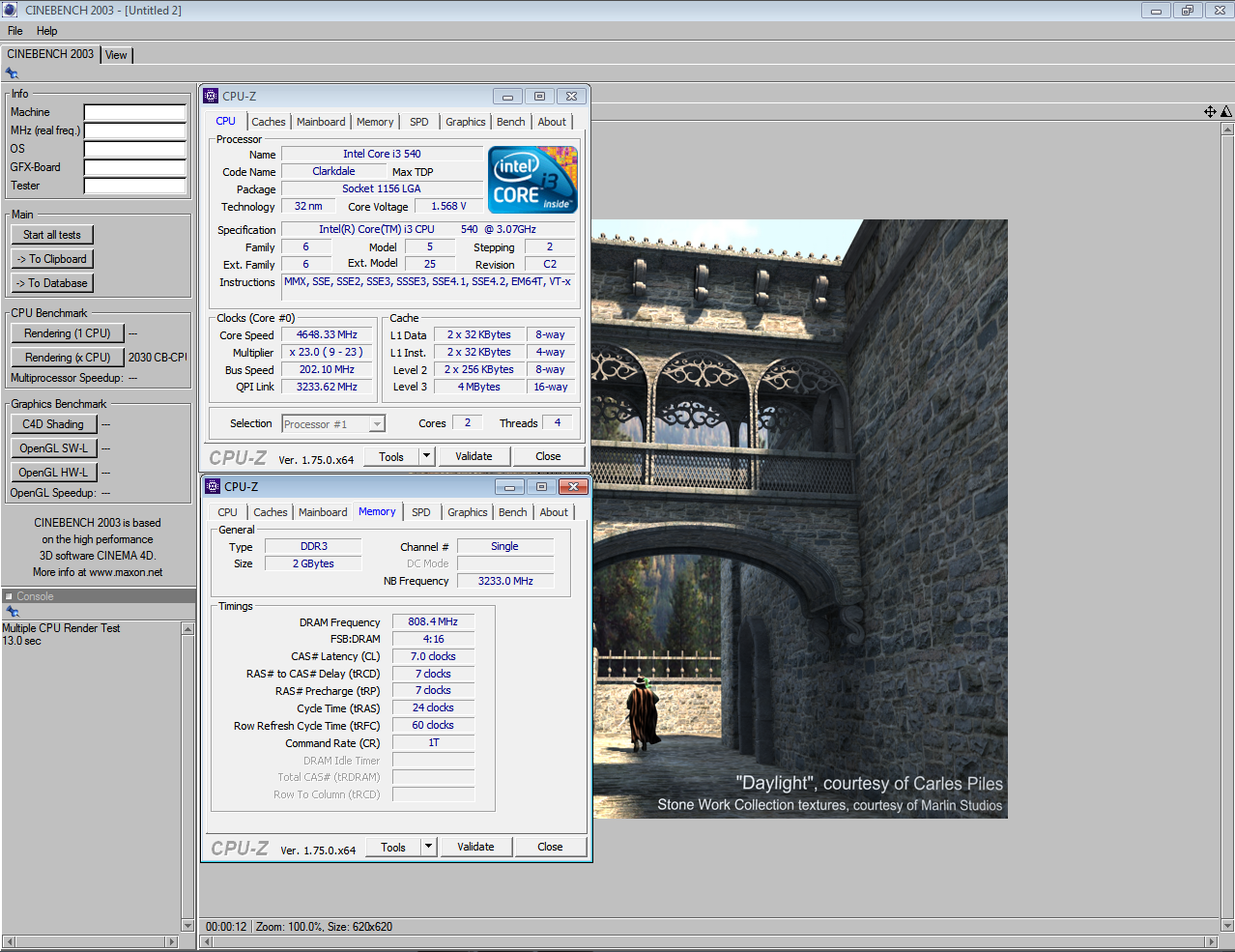Click the zoom triangle icon beside the move icon

coord(1226,112)
